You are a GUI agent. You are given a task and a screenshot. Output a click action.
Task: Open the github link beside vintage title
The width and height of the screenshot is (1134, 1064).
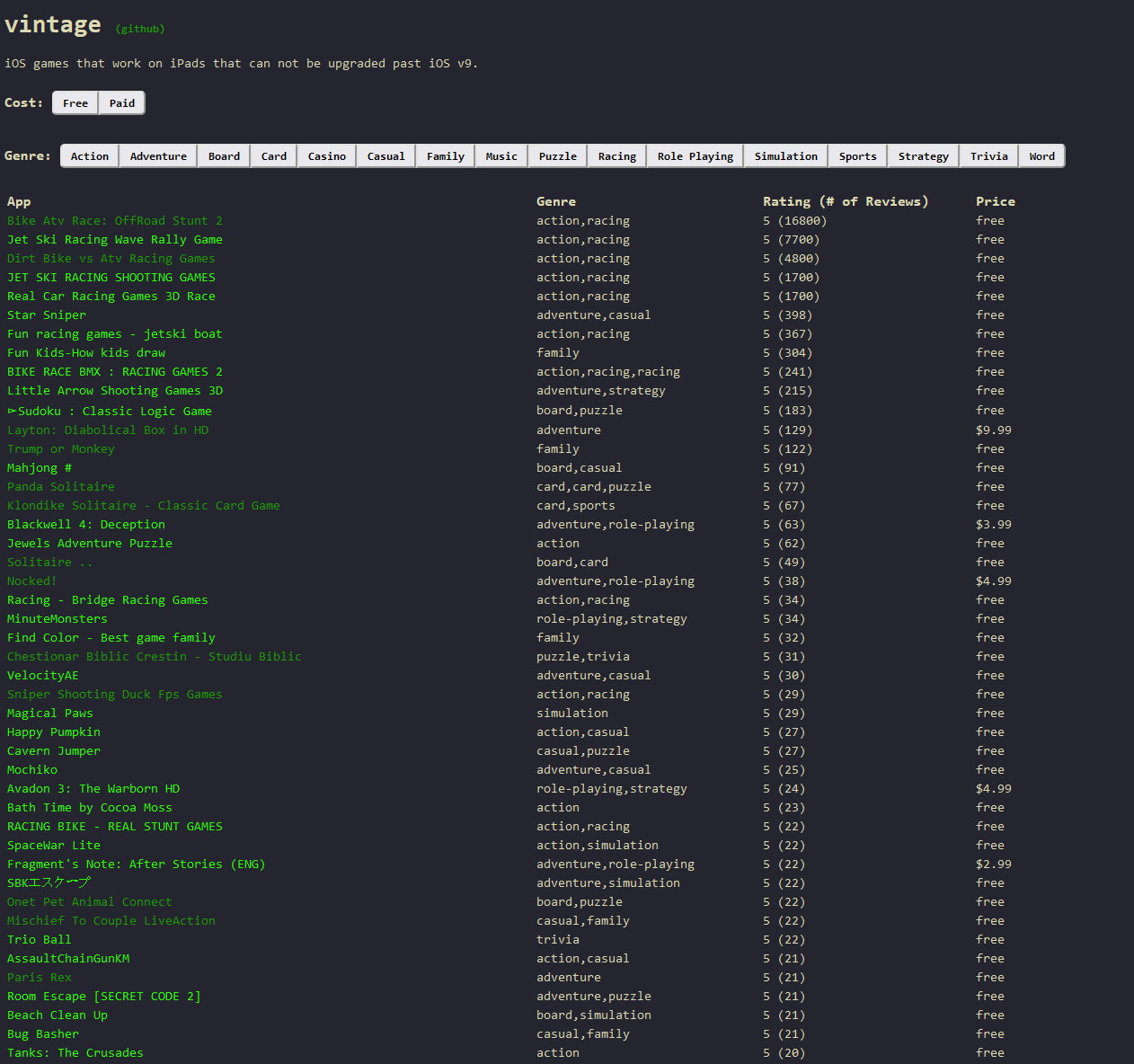coord(140,29)
